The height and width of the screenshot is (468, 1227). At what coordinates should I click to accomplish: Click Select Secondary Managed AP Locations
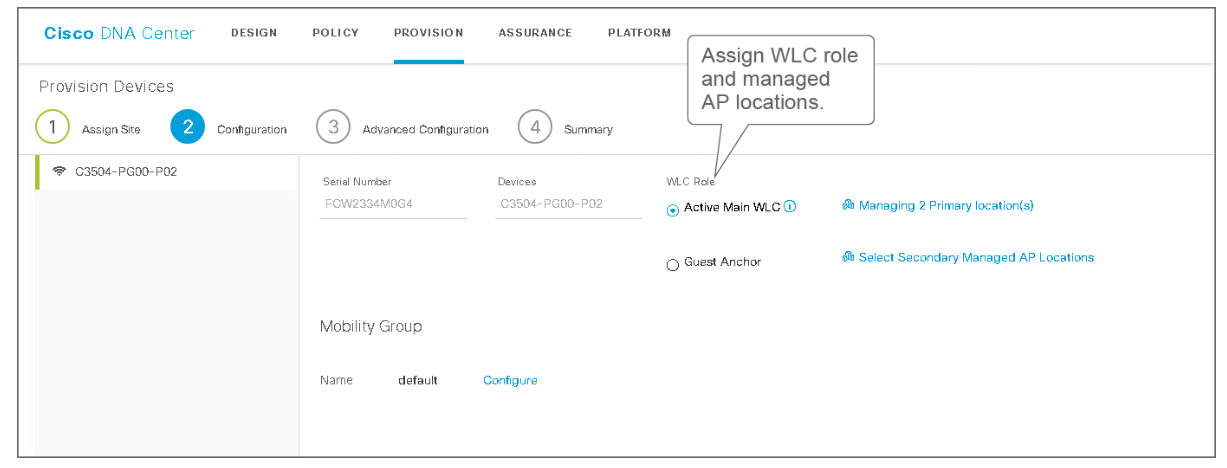click(976, 258)
